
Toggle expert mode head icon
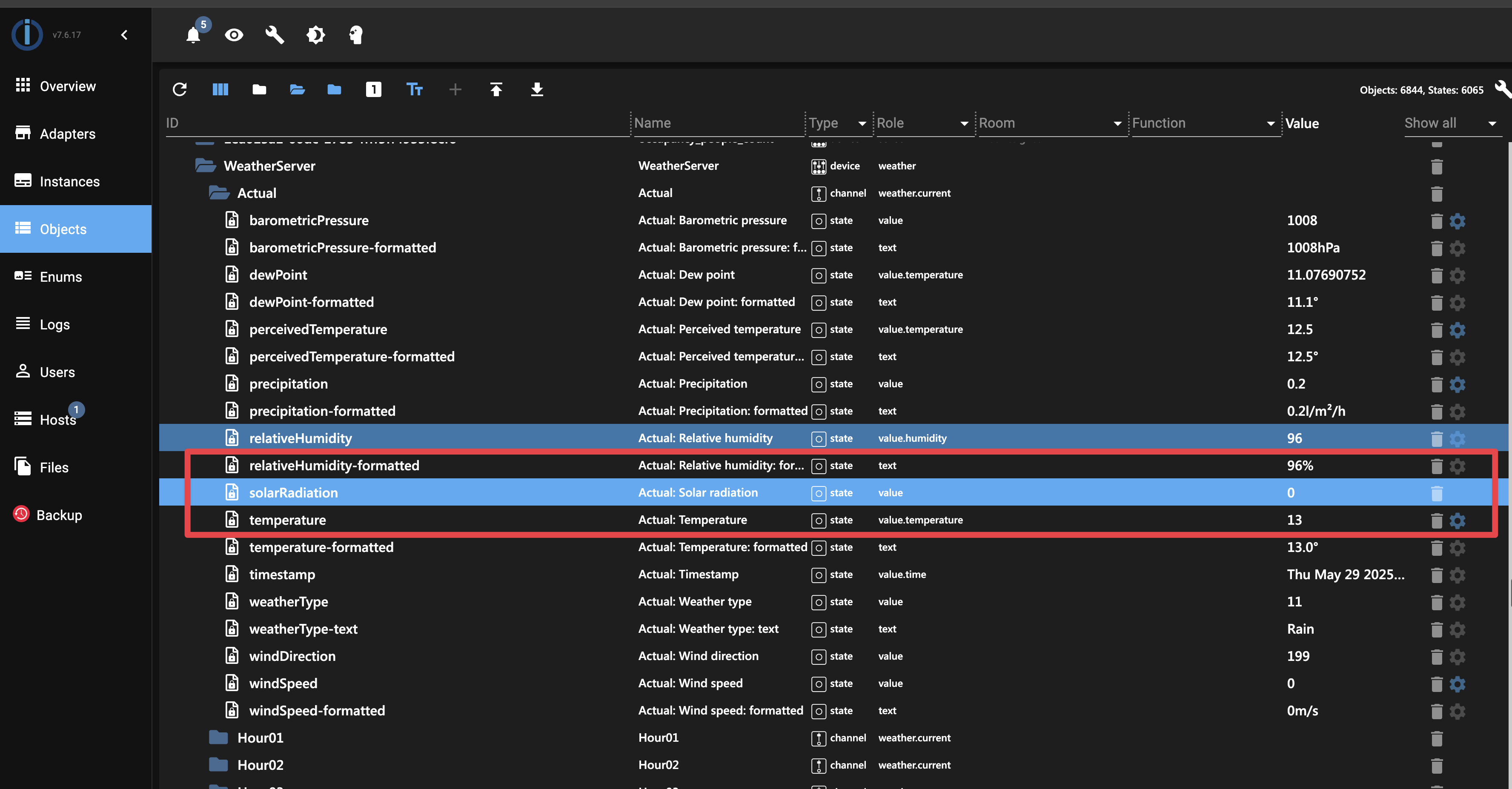356,35
